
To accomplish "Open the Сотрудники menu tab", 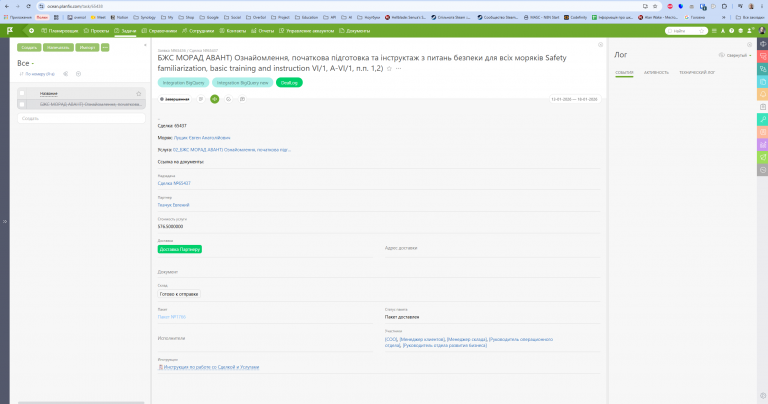I will (x=198, y=30).
